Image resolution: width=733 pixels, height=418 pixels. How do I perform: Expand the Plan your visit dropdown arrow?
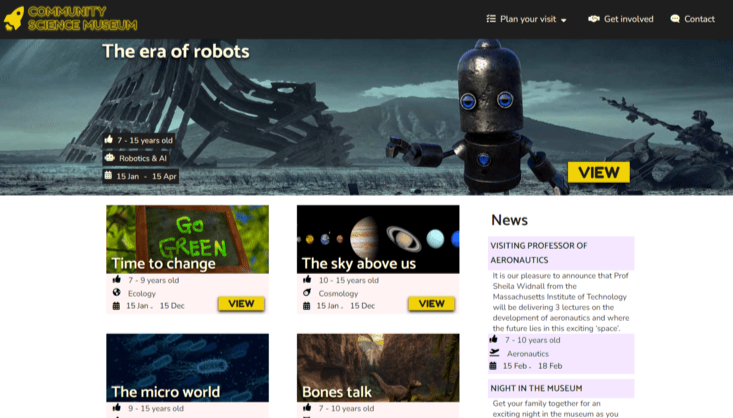tap(563, 20)
